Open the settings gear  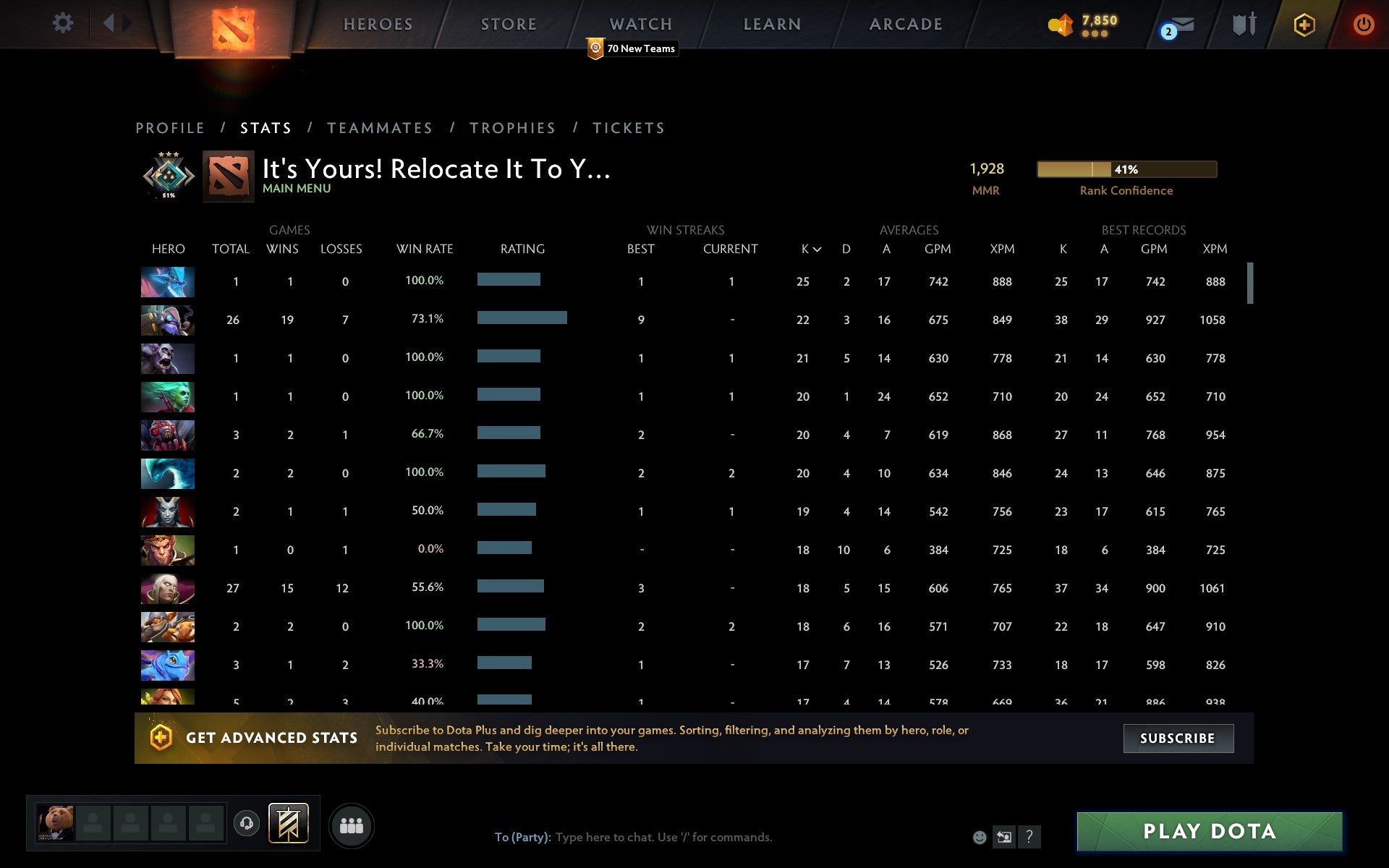[63, 24]
